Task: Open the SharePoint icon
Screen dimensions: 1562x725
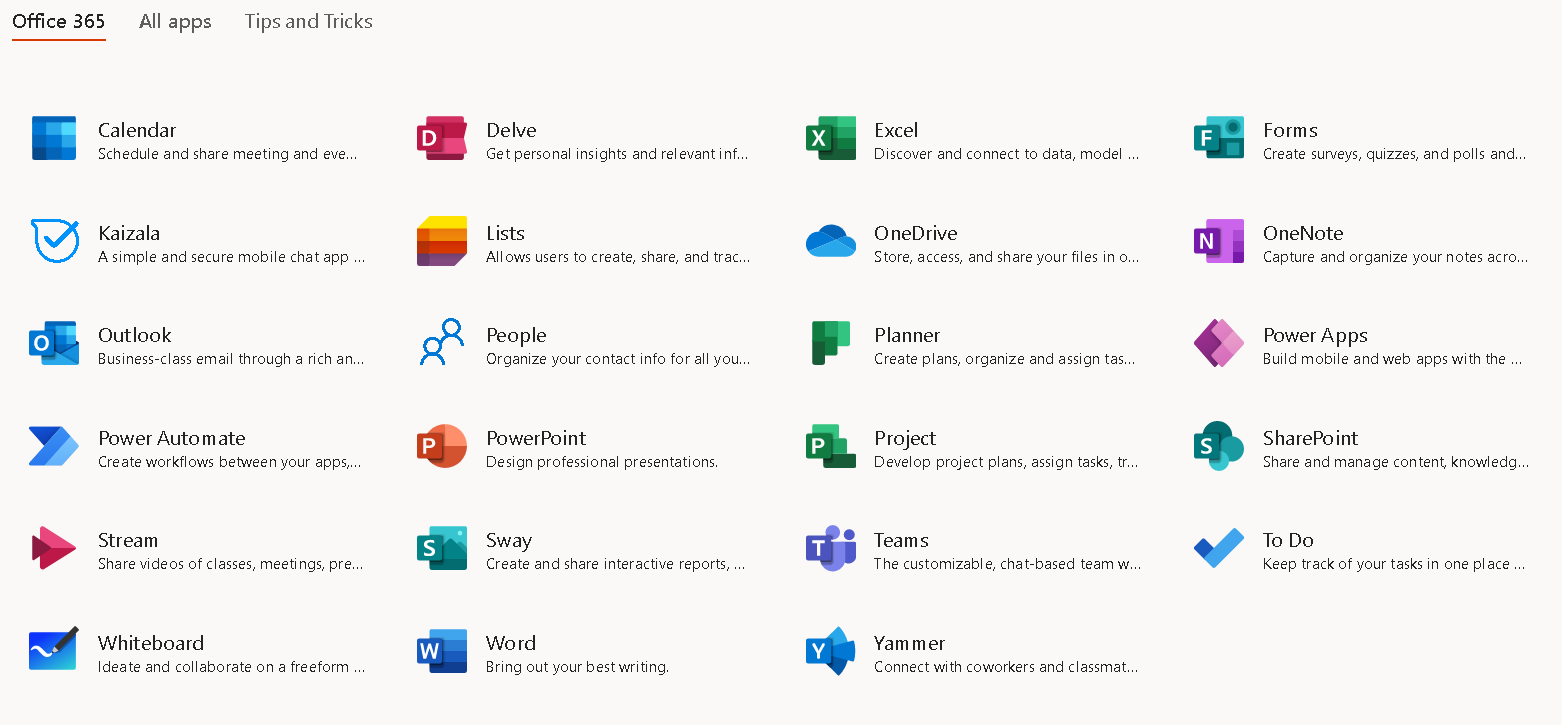Action: 1218,446
